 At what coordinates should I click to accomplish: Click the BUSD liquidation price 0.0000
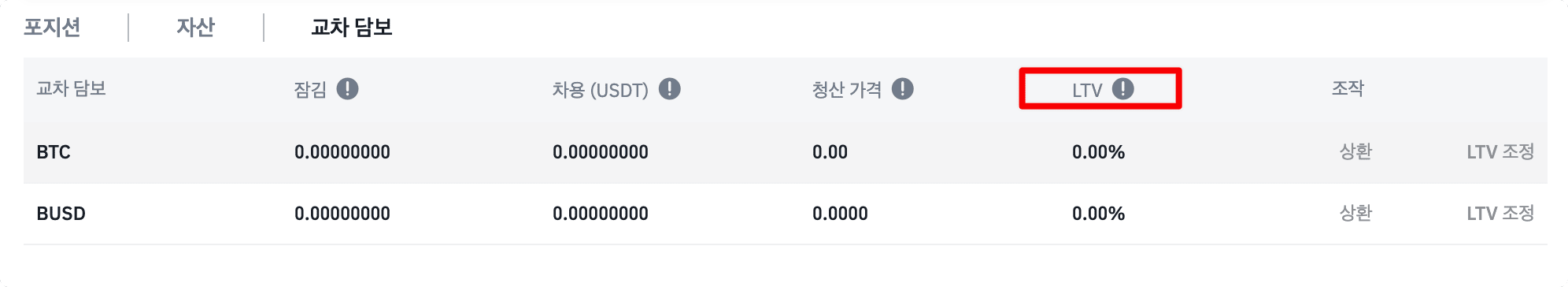(840, 214)
